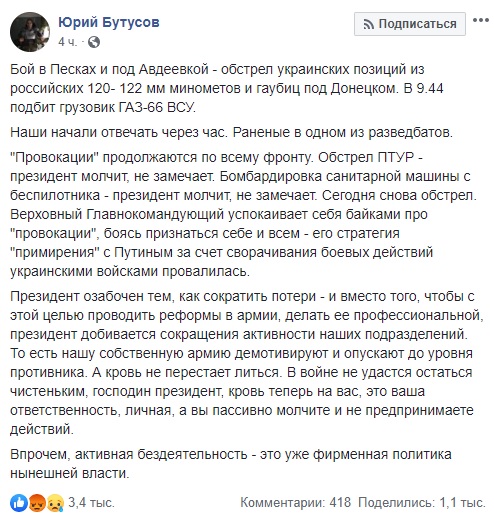This screenshot has width=494, height=519.
Task: Click author name Юрий Бутусов
Action: 109,22
